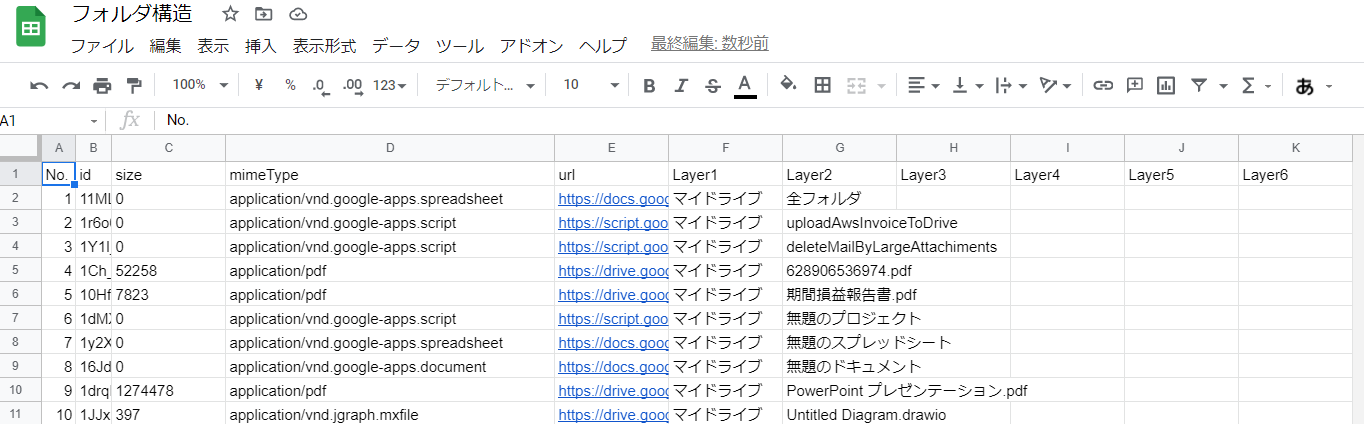Open the 編集 menu
The height and width of the screenshot is (424, 1364).
pos(165,45)
